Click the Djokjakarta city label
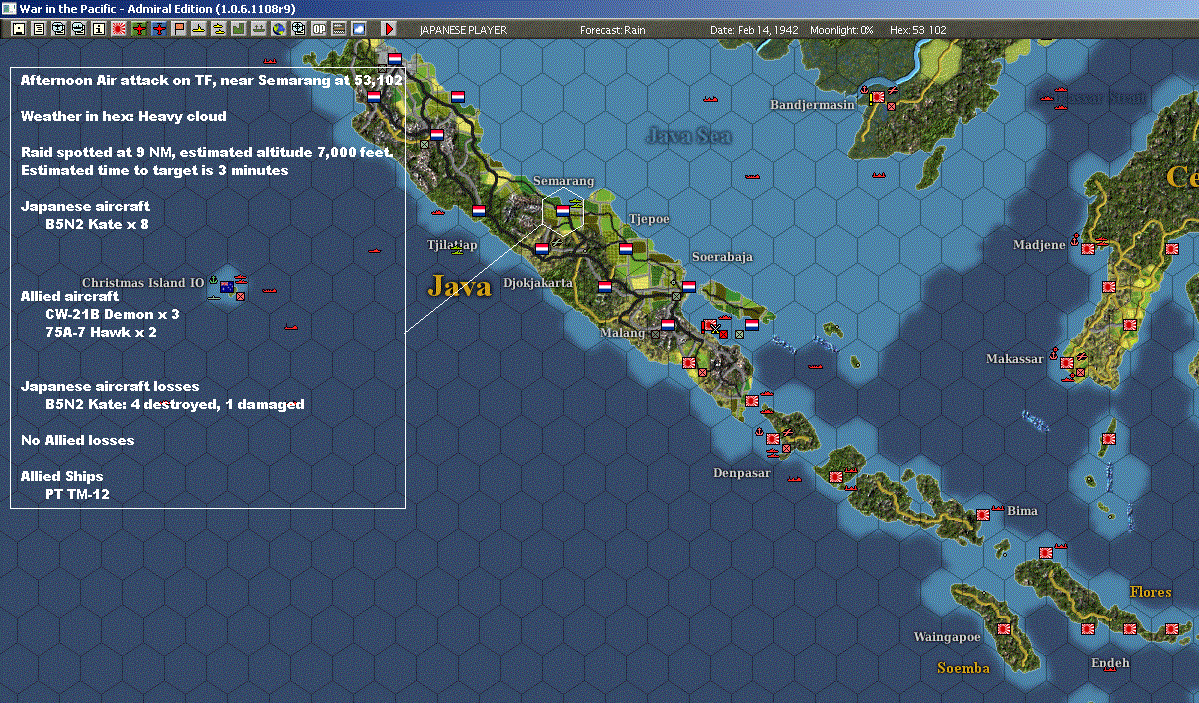 point(538,282)
